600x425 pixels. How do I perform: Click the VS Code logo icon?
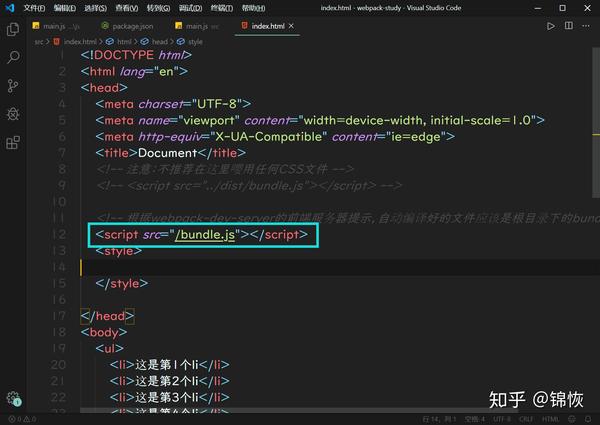(x=10, y=8)
